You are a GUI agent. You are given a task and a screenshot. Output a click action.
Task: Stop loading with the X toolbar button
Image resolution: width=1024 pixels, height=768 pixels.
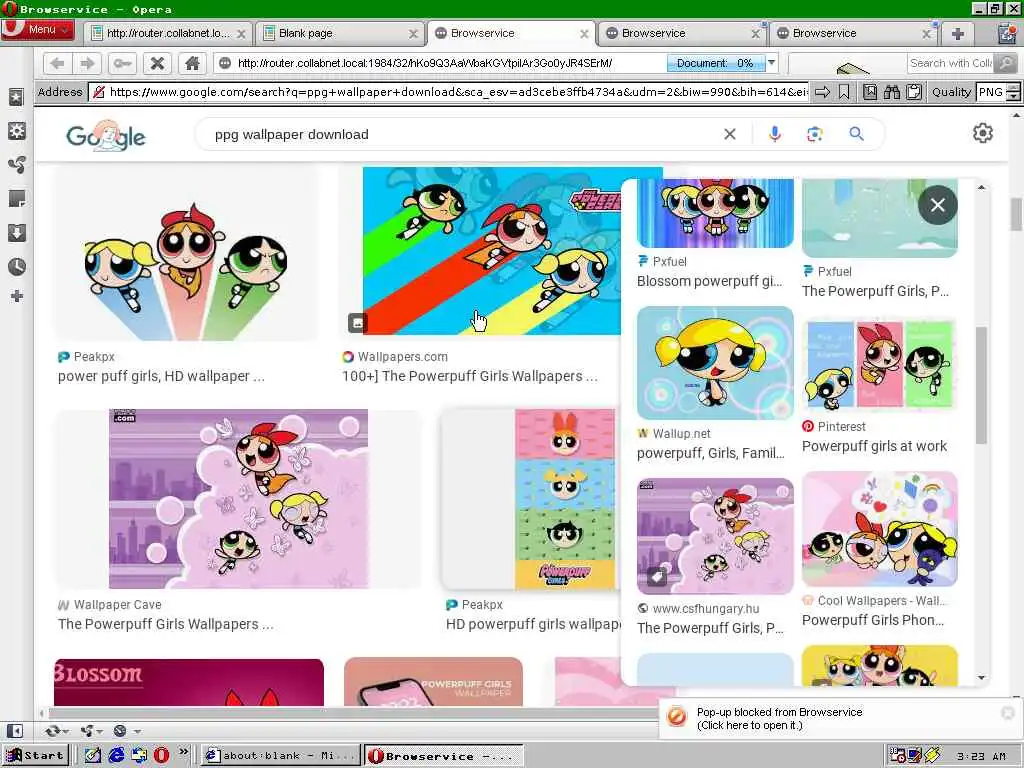(x=157, y=63)
